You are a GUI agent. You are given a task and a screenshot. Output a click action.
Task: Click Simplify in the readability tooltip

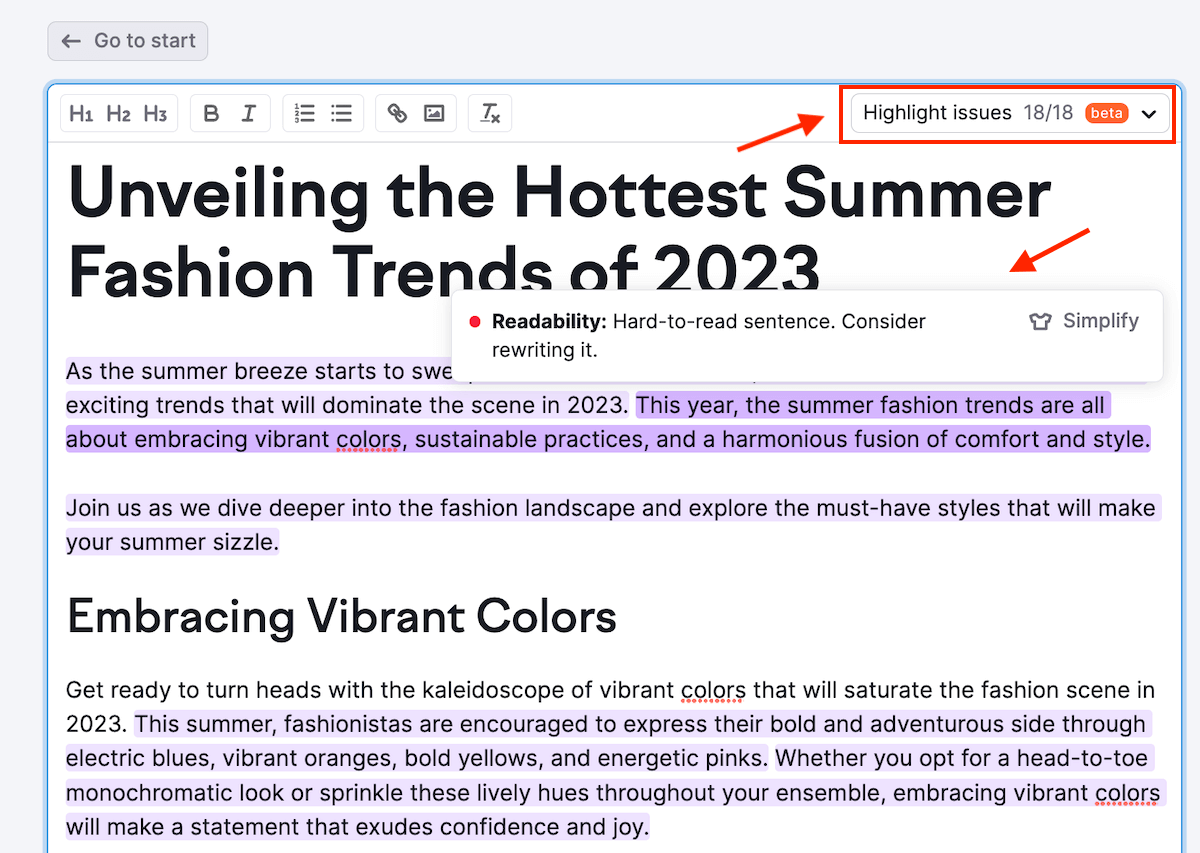(x=1100, y=321)
